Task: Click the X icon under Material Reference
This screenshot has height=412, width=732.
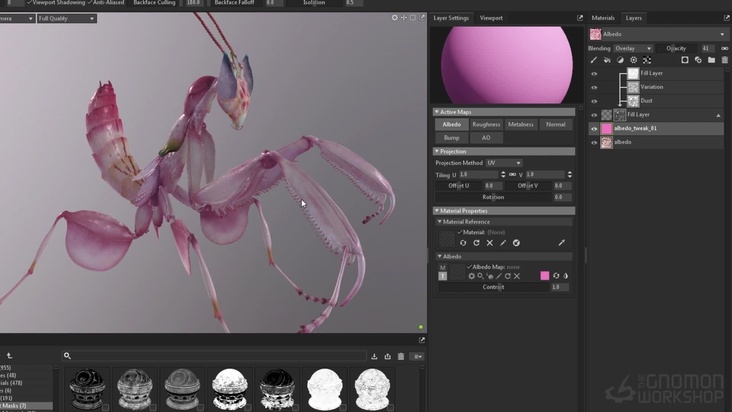Action: [489, 243]
